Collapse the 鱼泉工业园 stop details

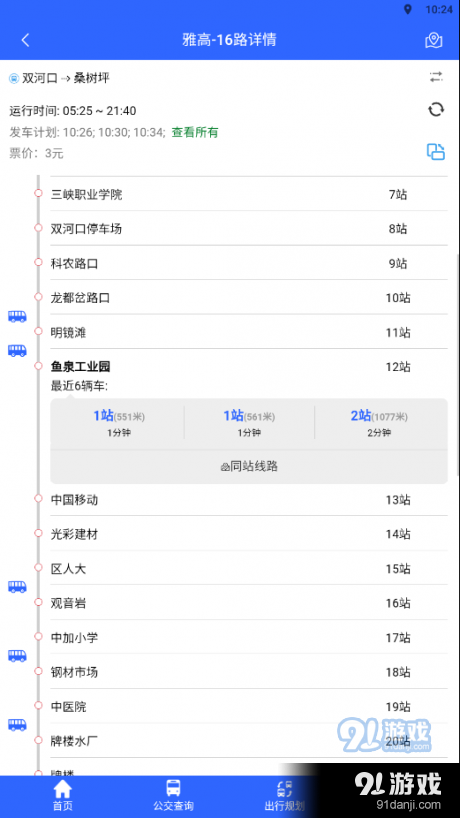pos(249,367)
